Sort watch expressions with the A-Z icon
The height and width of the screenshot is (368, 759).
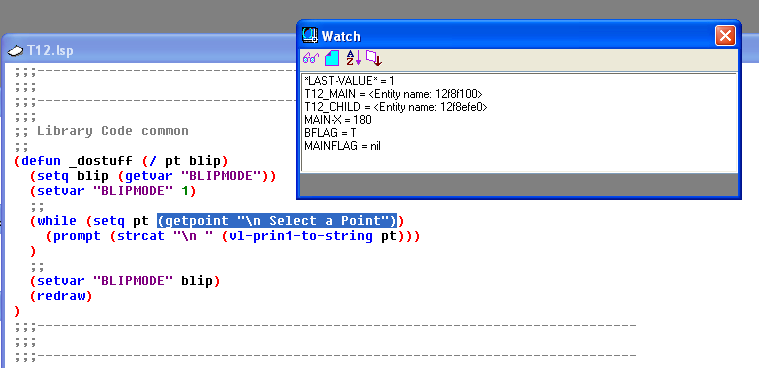pyautogui.click(x=353, y=59)
